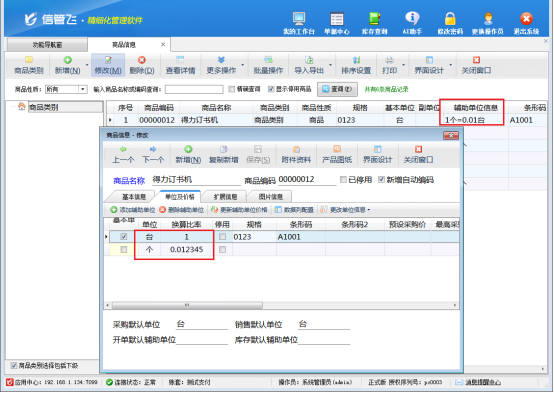Image resolution: width=554 pixels, height=393 pixels.
Task: Go to 上一个 record in dialog
Action: tap(123, 155)
